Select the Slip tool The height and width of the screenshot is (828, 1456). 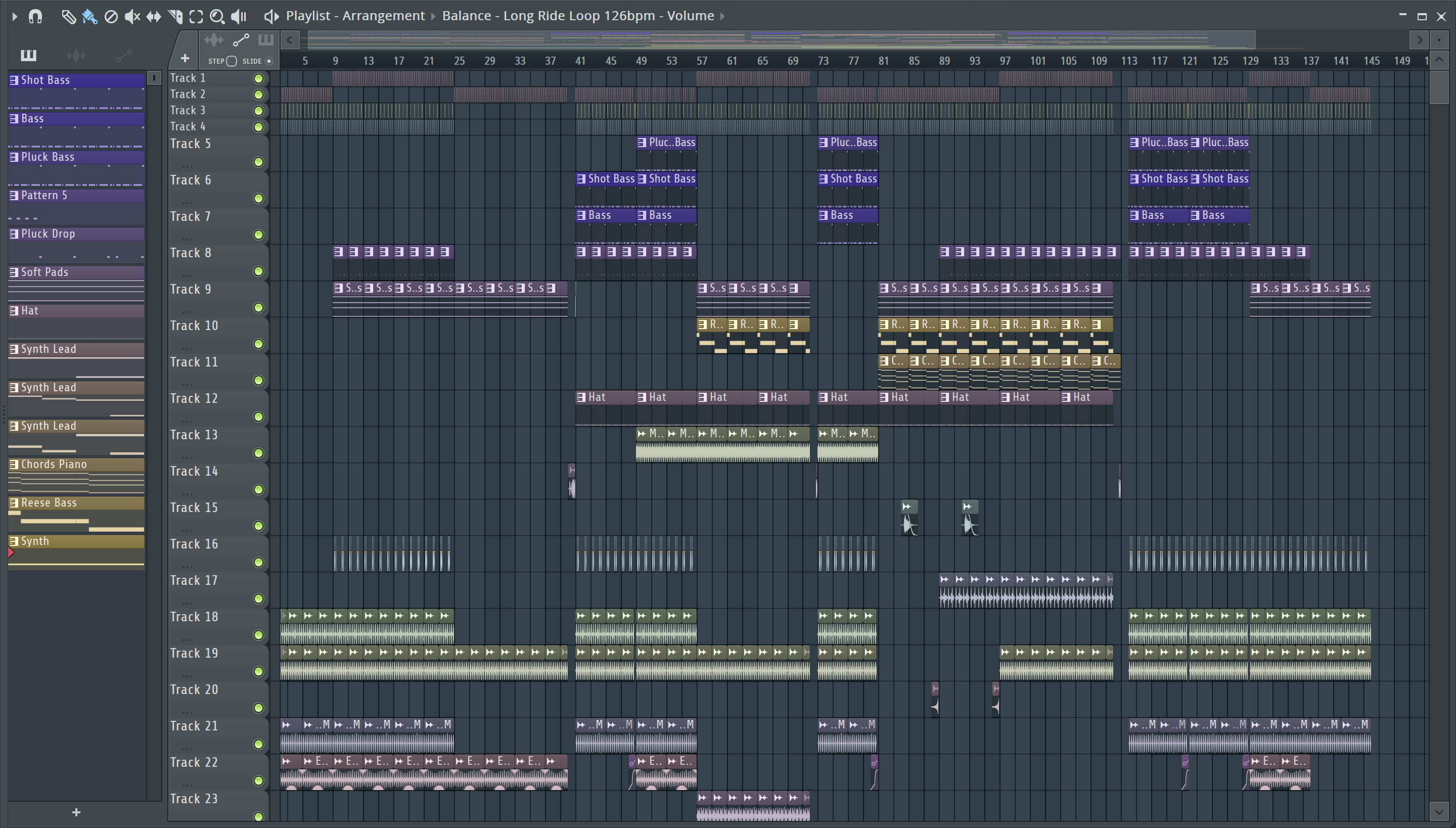click(153, 17)
